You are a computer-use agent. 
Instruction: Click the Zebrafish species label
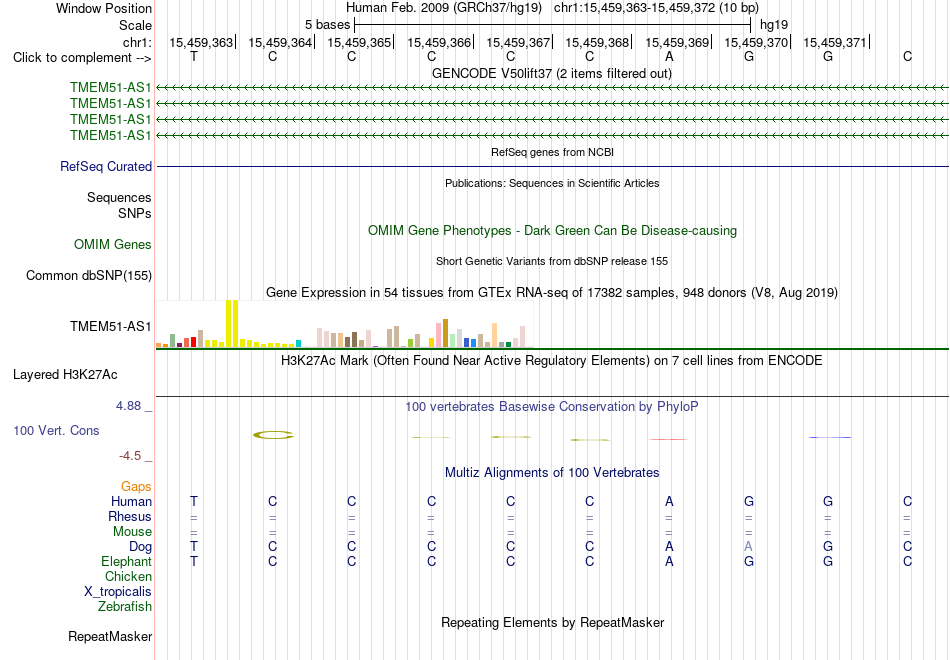pos(125,606)
